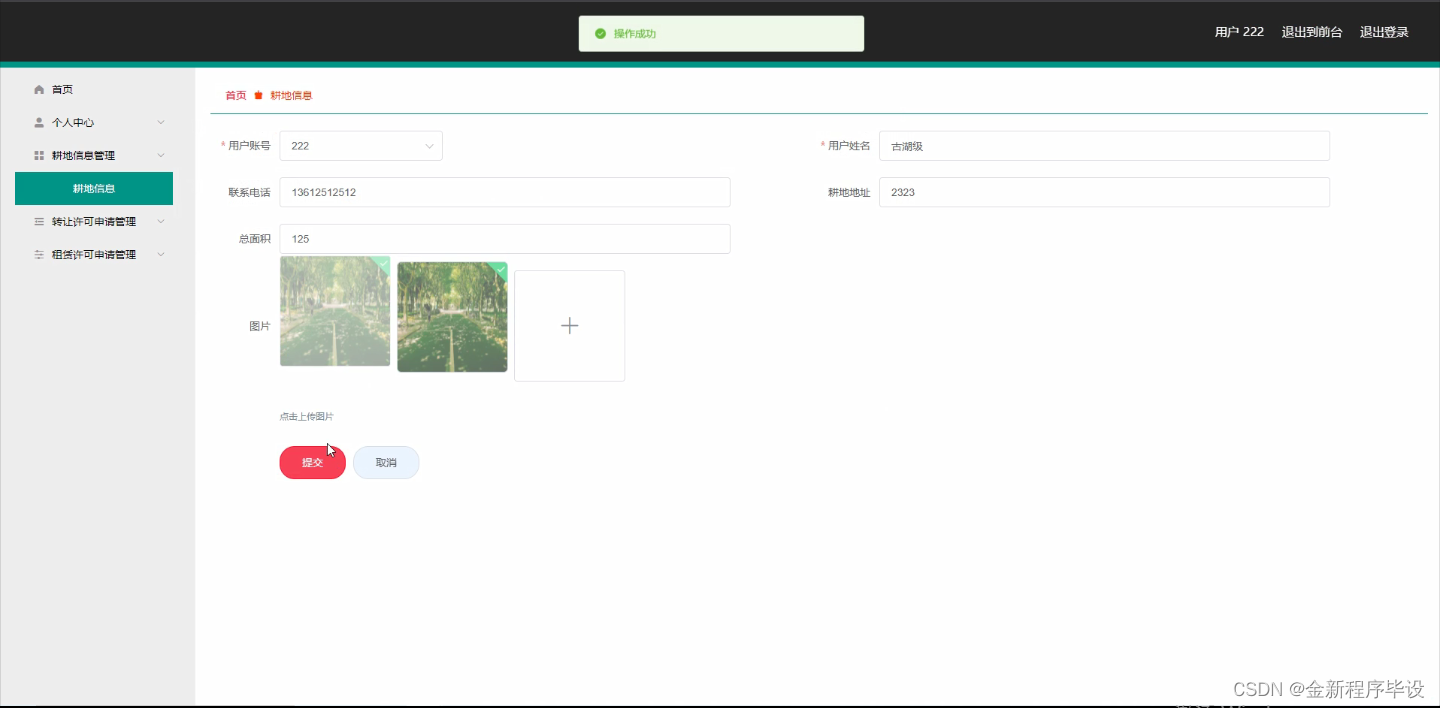This screenshot has height=708, width=1440.
Task: Collapse the 耕地信息管理 menu
Action: coord(160,154)
